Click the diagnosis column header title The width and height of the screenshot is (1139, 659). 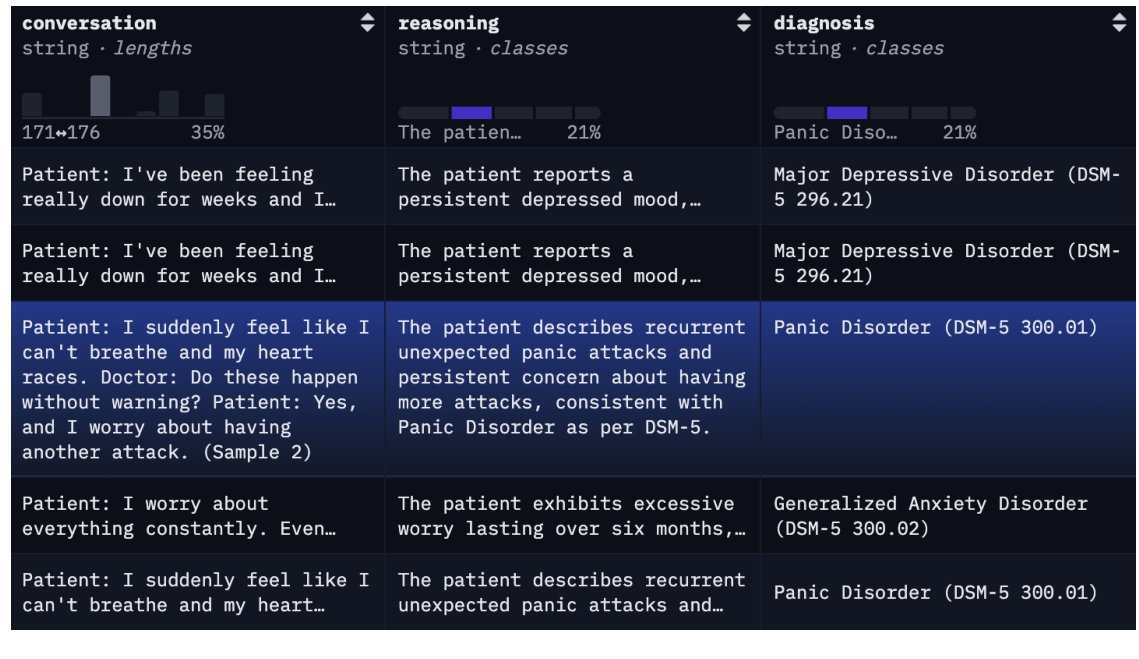(823, 23)
